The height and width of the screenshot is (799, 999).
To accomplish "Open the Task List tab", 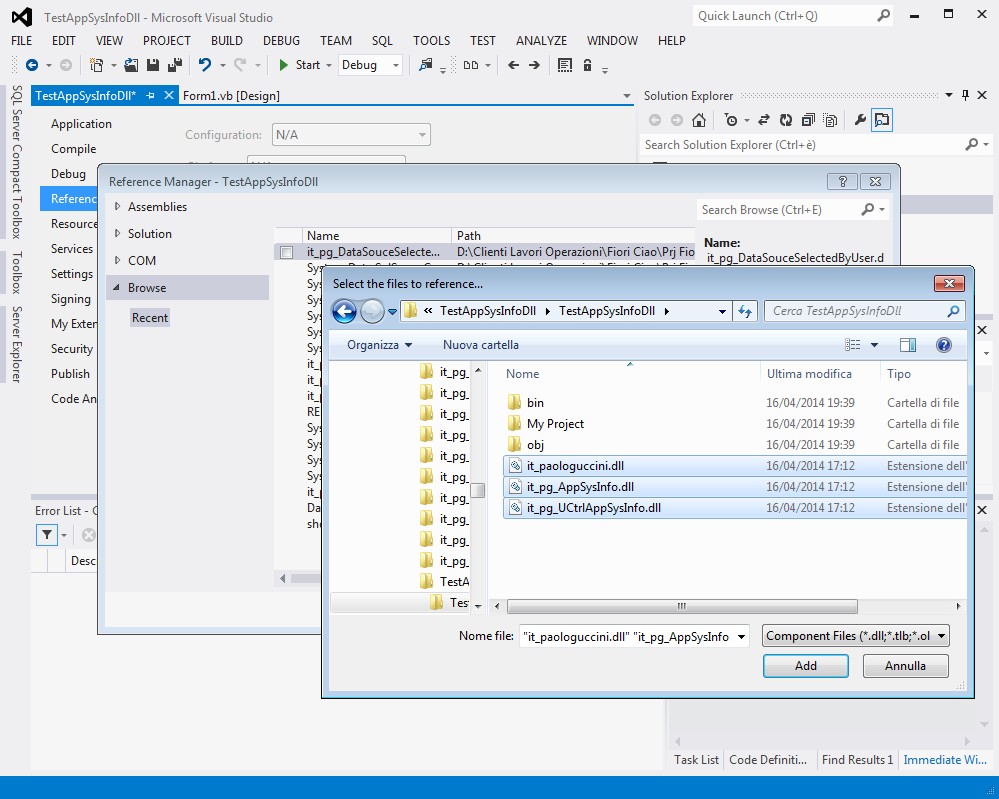I will click(x=696, y=759).
